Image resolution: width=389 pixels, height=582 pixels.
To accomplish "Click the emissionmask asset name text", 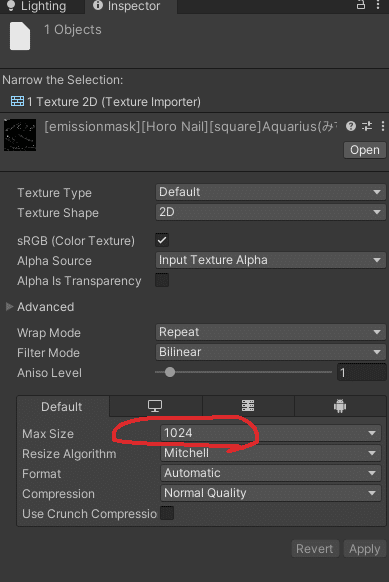I will click(x=191, y=127).
